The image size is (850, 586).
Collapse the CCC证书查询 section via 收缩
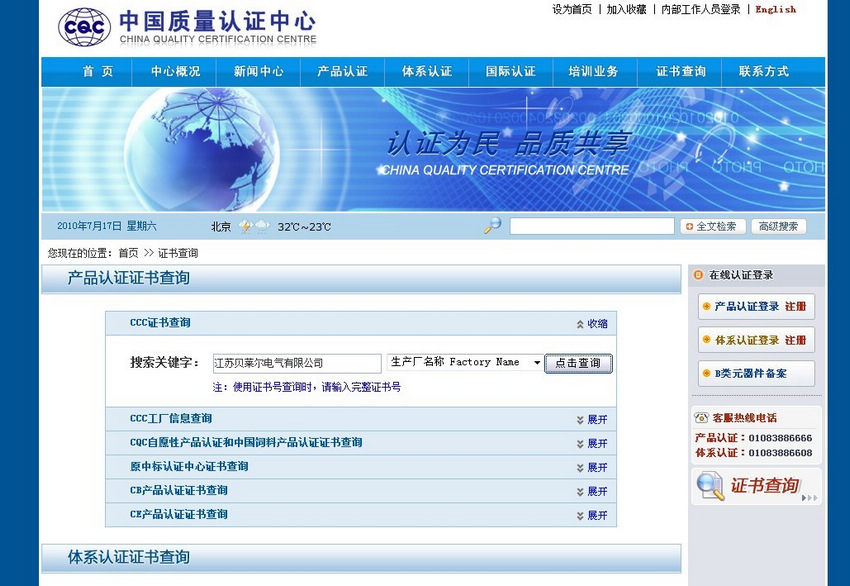[592, 324]
